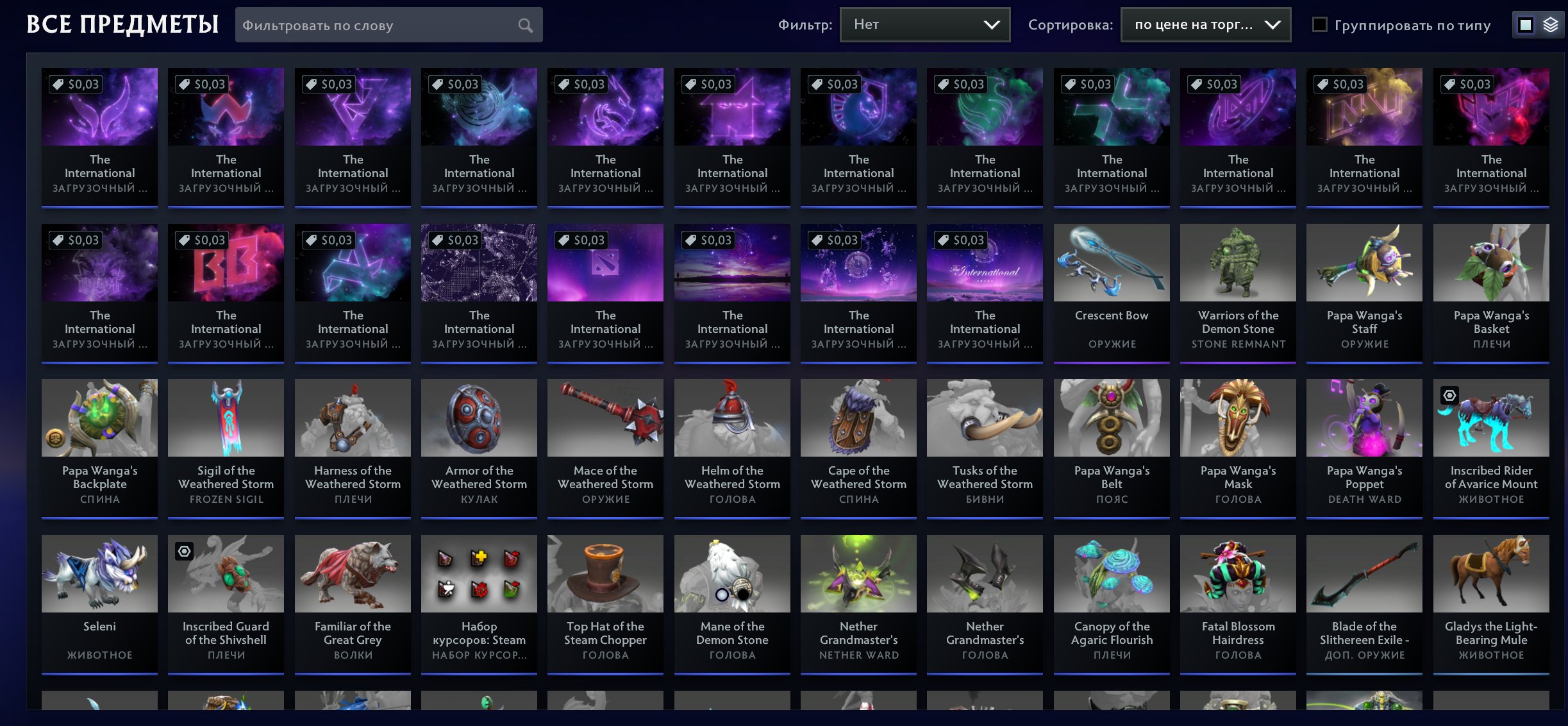The image size is (1568, 726).
Task: Click the Сортировка dropdown chevron arrow
Action: click(1272, 25)
